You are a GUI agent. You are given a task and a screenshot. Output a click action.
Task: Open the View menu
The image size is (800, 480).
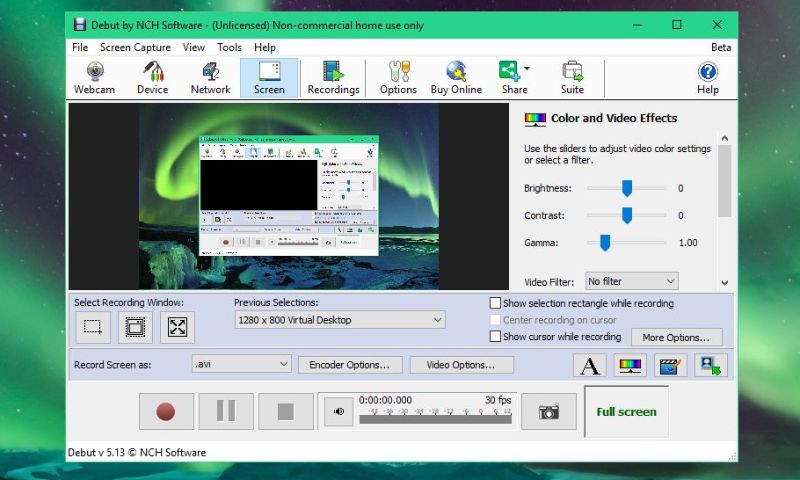click(x=193, y=47)
